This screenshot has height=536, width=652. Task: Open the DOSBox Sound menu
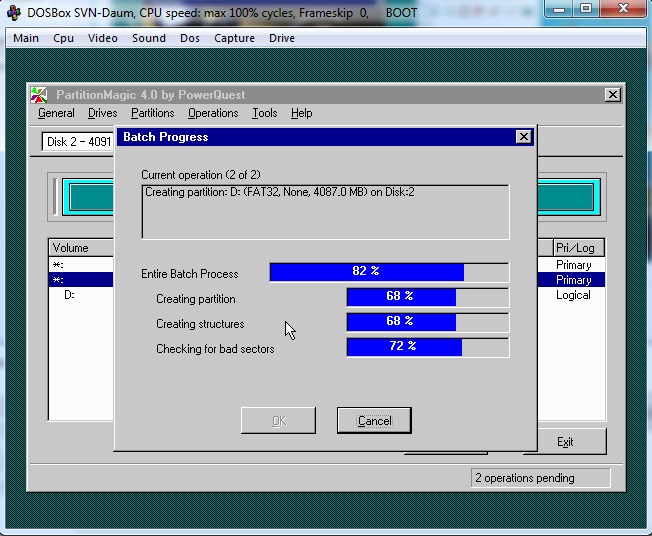[x=149, y=38]
